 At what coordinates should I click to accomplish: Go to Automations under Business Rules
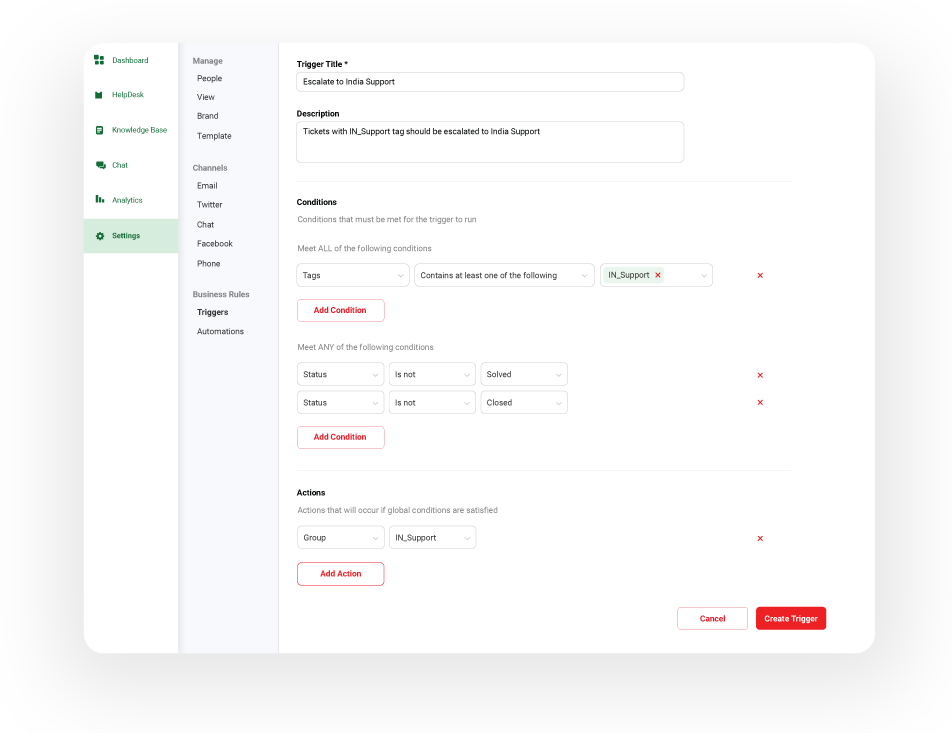[x=220, y=331]
